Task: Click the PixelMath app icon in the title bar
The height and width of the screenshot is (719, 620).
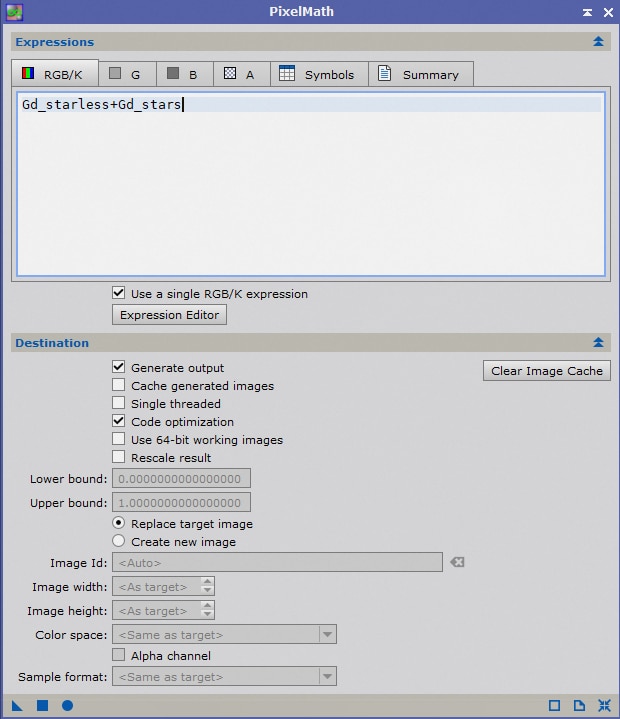Action: tap(14, 12)
